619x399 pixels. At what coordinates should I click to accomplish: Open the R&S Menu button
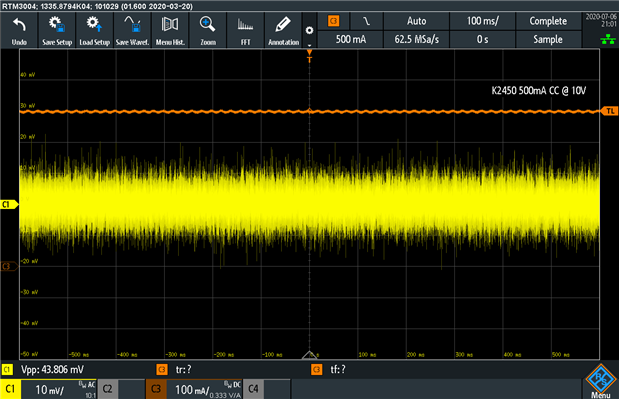pos(601,382)
